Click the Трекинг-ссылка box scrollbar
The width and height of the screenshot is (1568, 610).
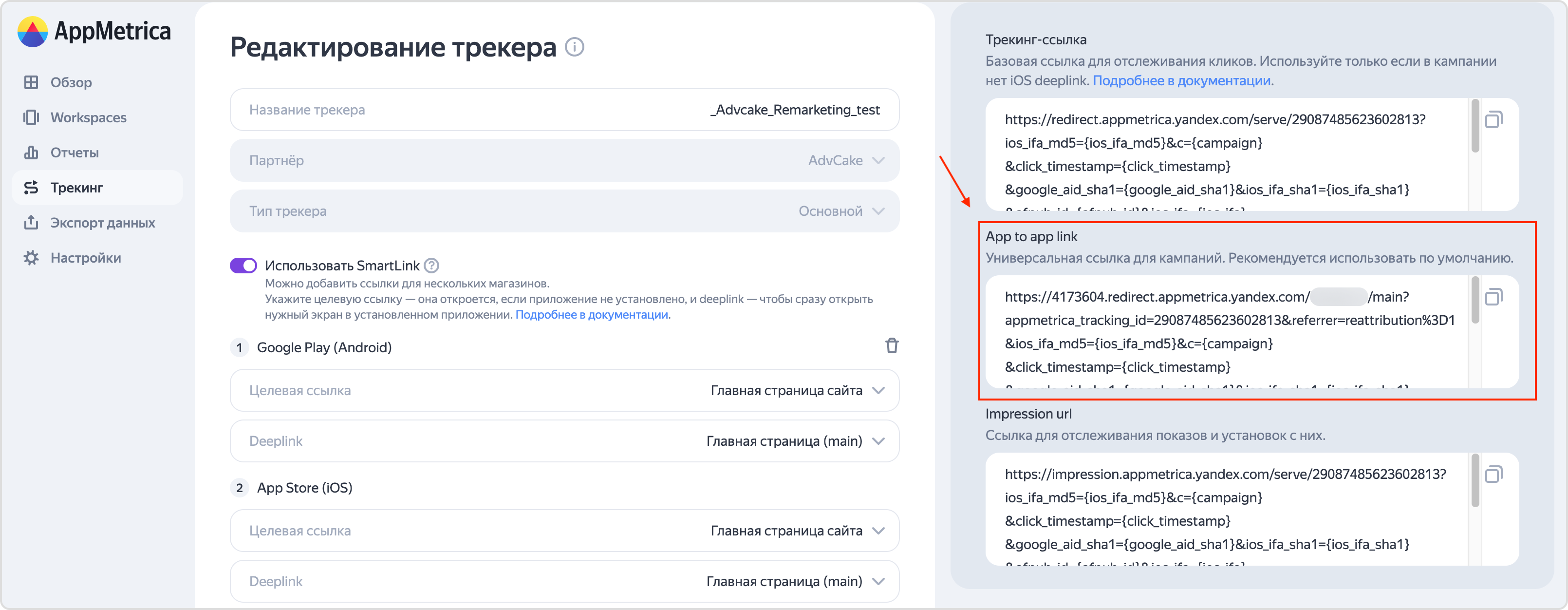(x=1475, y=126)
